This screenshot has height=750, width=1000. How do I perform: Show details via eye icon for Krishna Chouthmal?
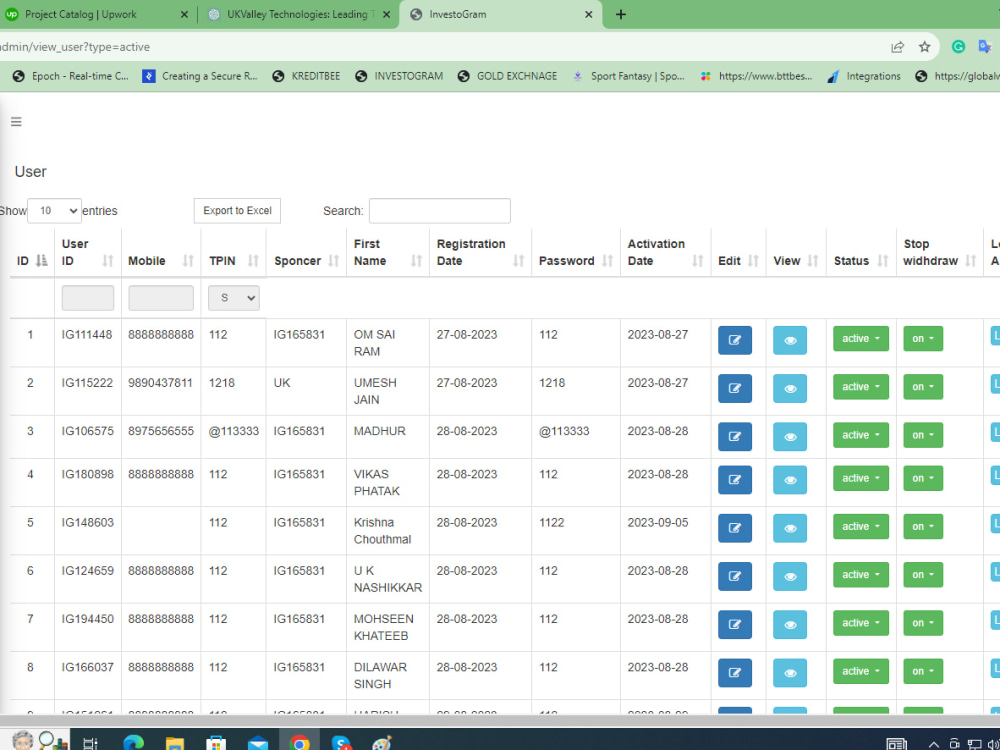click(789, 528)
